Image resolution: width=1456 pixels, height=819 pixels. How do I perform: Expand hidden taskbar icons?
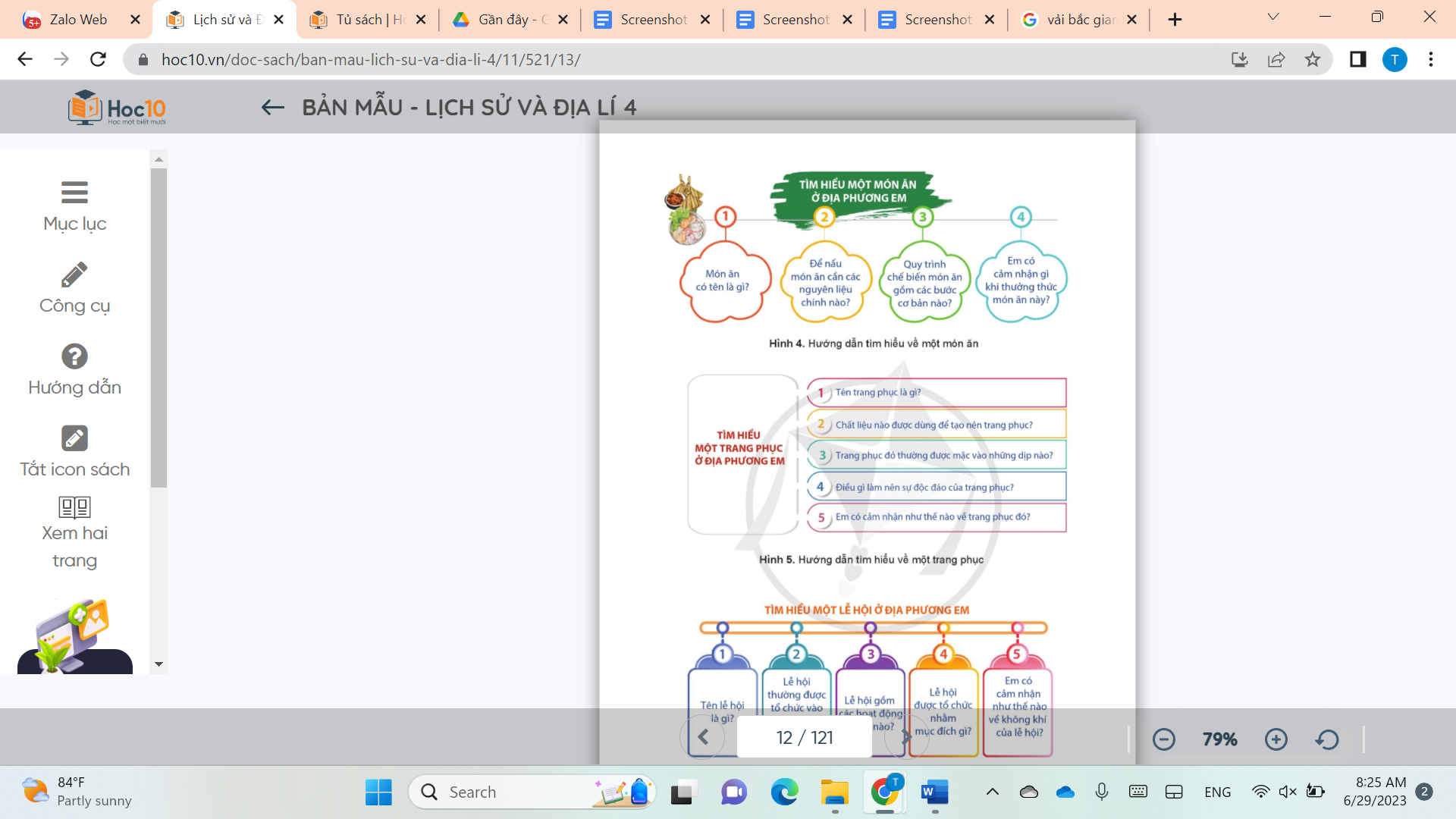tap(992, 792)
